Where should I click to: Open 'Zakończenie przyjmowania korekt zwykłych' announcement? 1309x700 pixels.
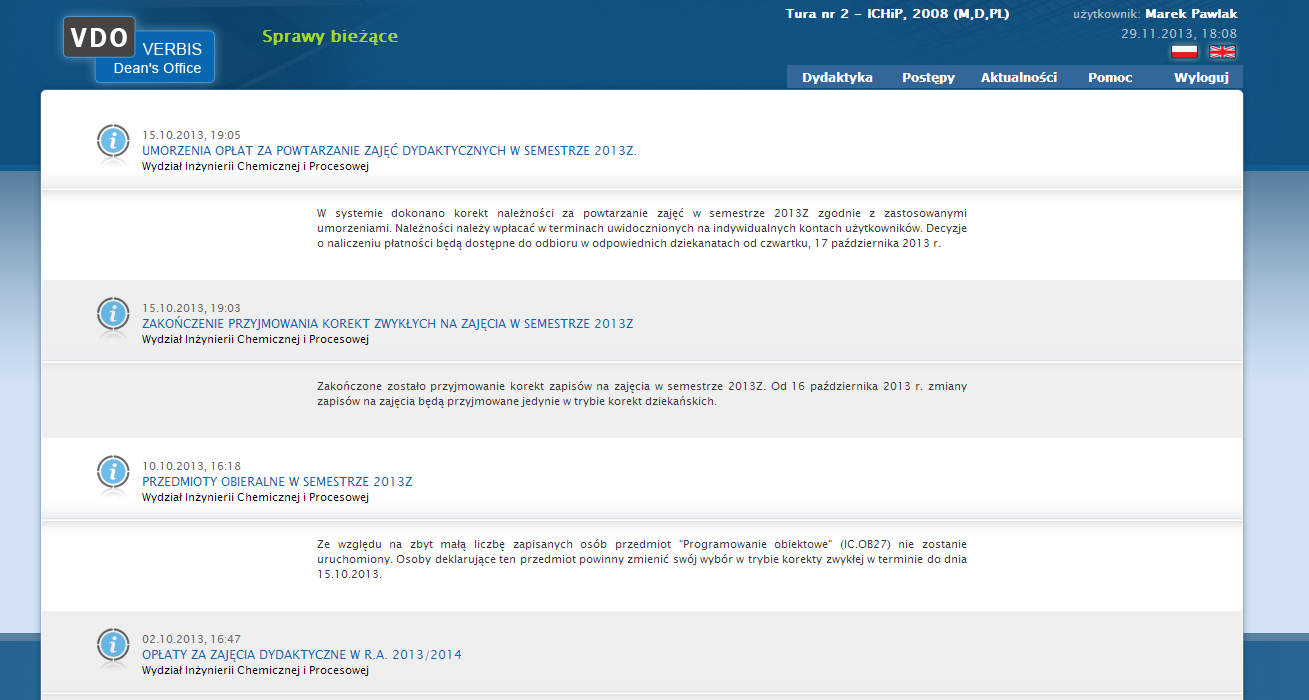pos(387,324)
